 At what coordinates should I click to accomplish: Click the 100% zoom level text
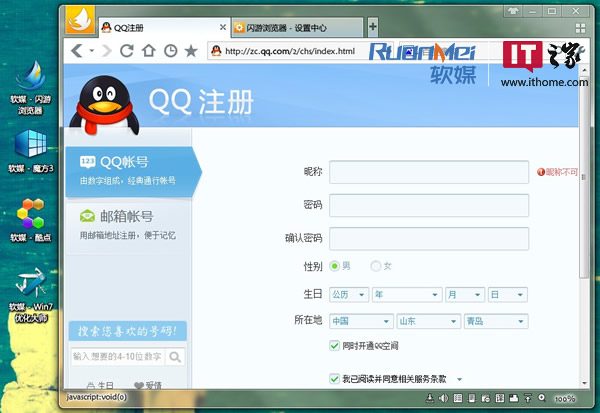(x=565, y=399)
